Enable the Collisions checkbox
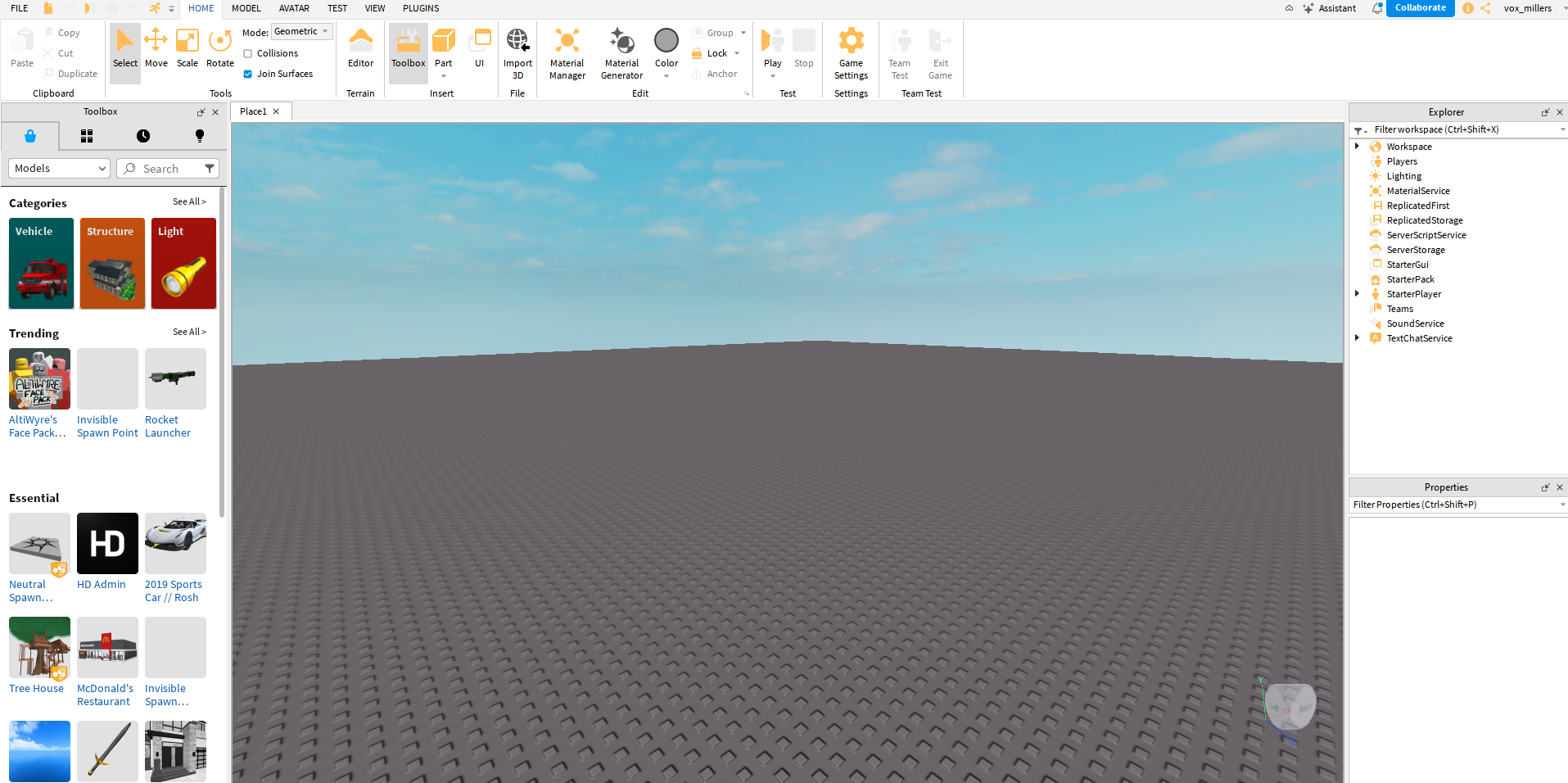 coord(247,53)
